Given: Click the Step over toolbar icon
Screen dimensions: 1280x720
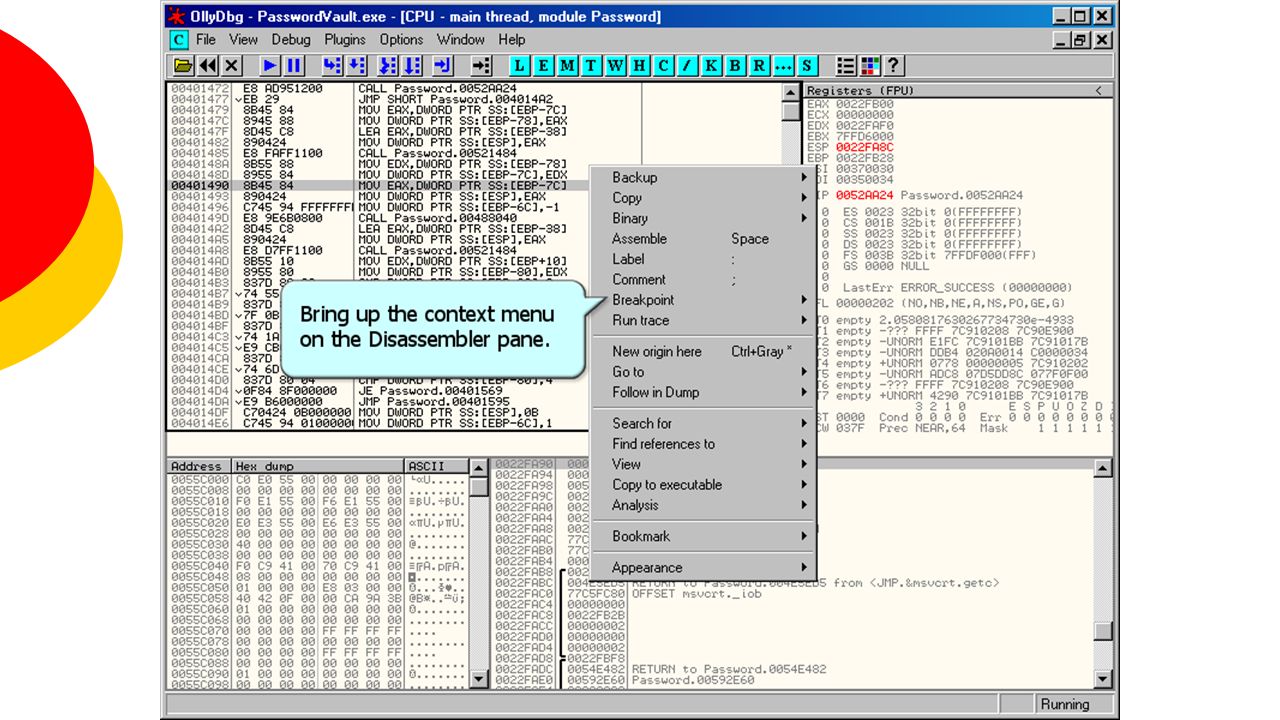Looking at the screenshot, I should [356, 66].
